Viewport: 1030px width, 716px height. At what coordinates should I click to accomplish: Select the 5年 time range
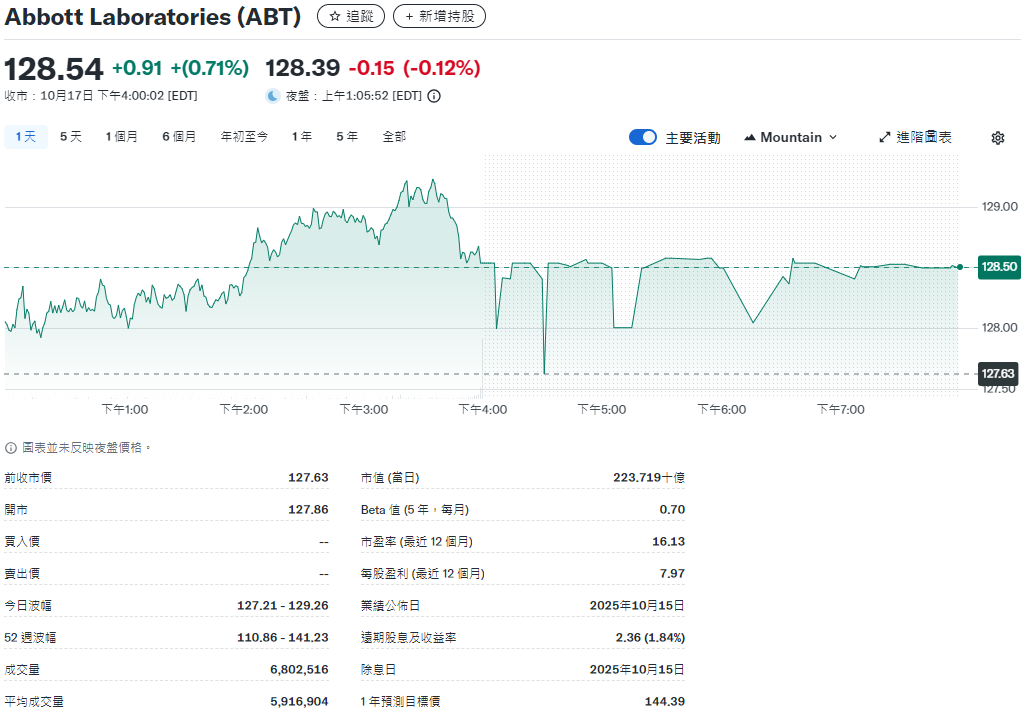347,137
